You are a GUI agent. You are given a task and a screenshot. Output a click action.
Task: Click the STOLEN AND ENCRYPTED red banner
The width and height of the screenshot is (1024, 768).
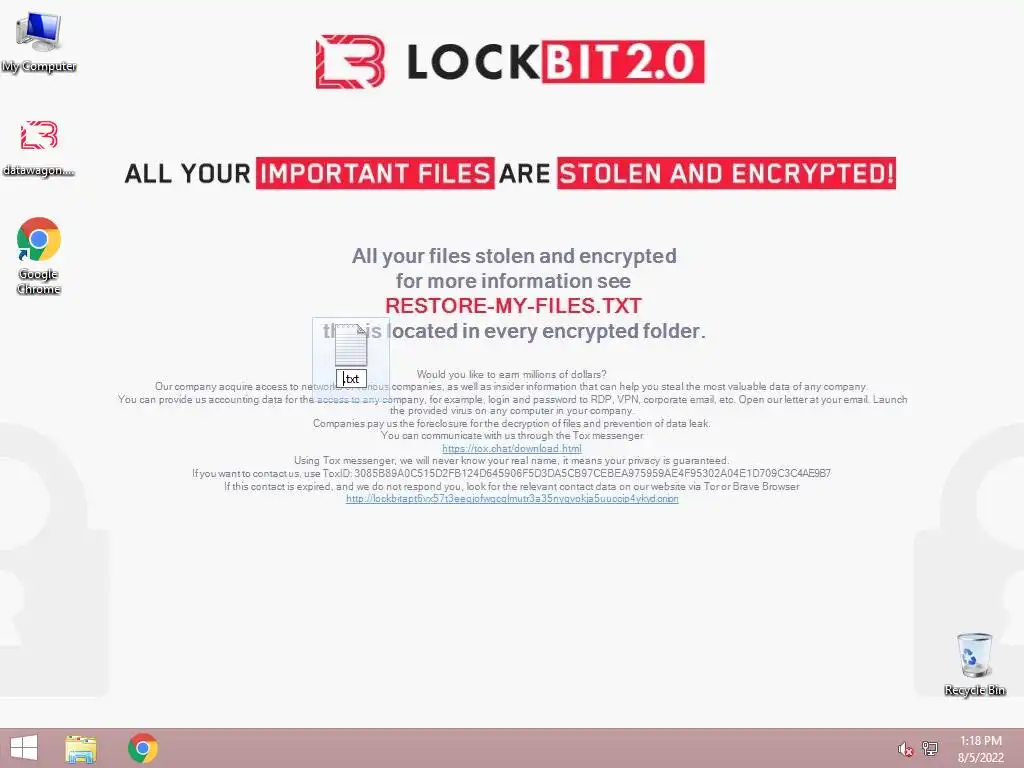[726, 174]
